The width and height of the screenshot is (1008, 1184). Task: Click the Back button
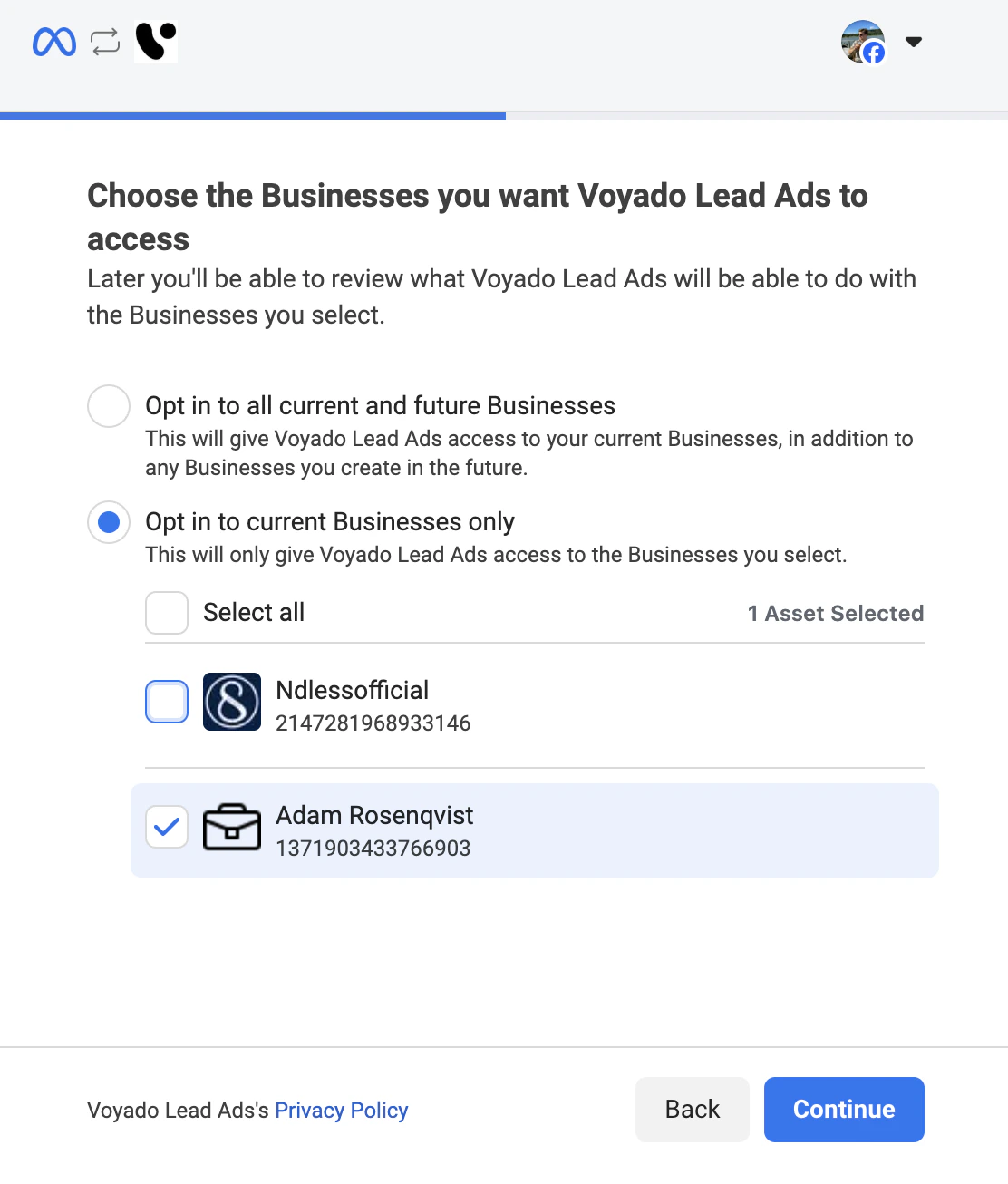point(692,1109)
